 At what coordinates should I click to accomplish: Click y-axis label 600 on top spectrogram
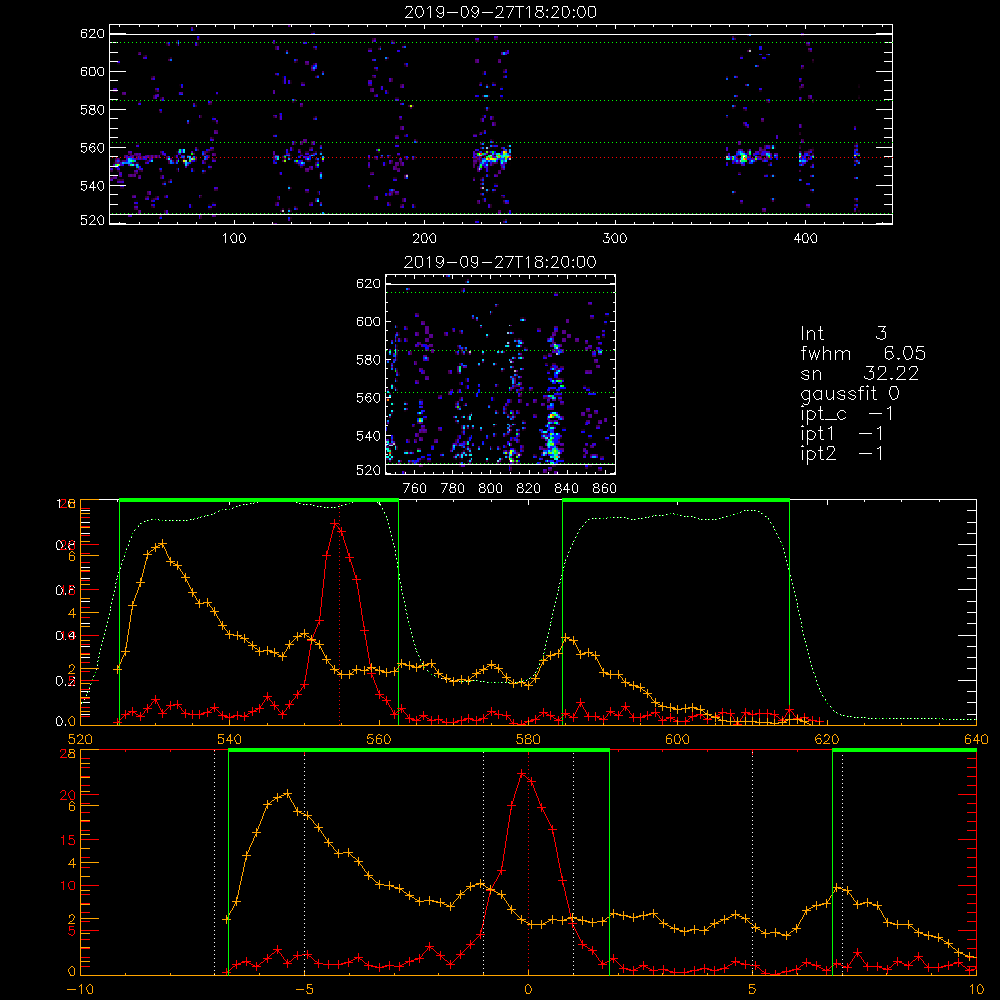(92, 71)
